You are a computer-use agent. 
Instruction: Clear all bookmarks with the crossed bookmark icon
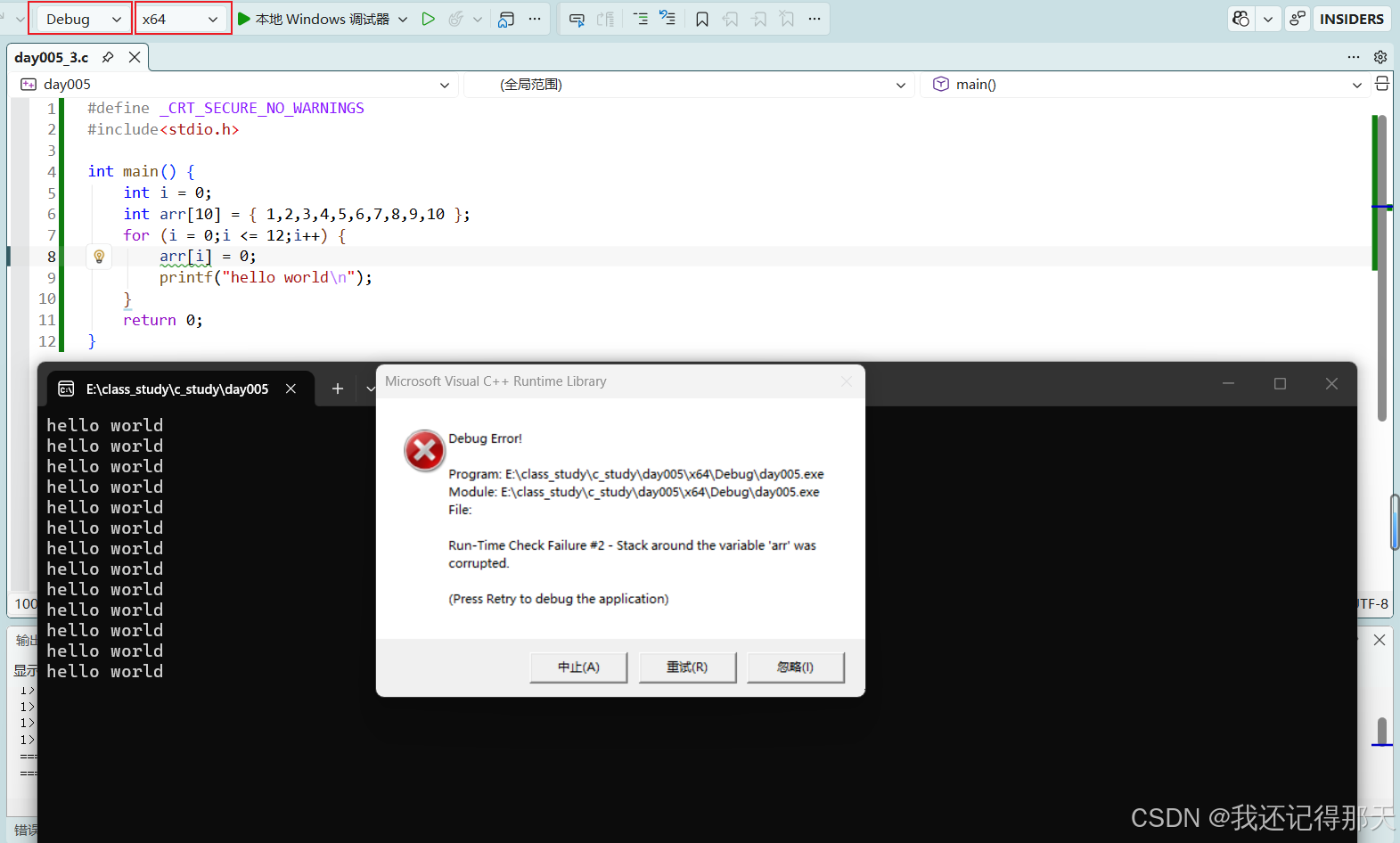pos(787,19)
